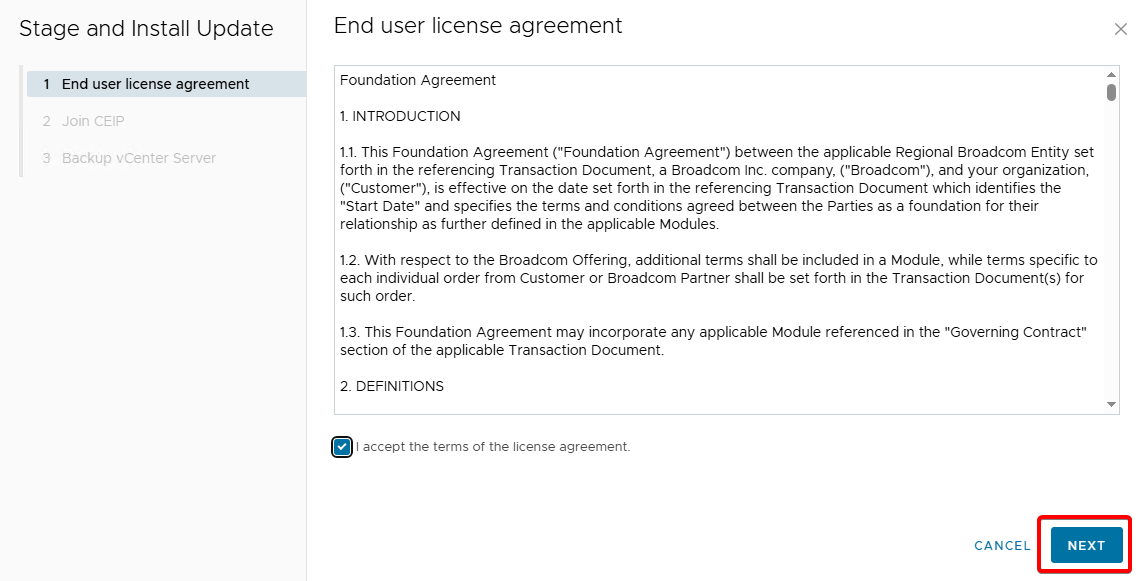Click the 'End user license agreement' page heading
Image resolution: width=1146 pixels, height=581 pixels.
coord(478,26)
